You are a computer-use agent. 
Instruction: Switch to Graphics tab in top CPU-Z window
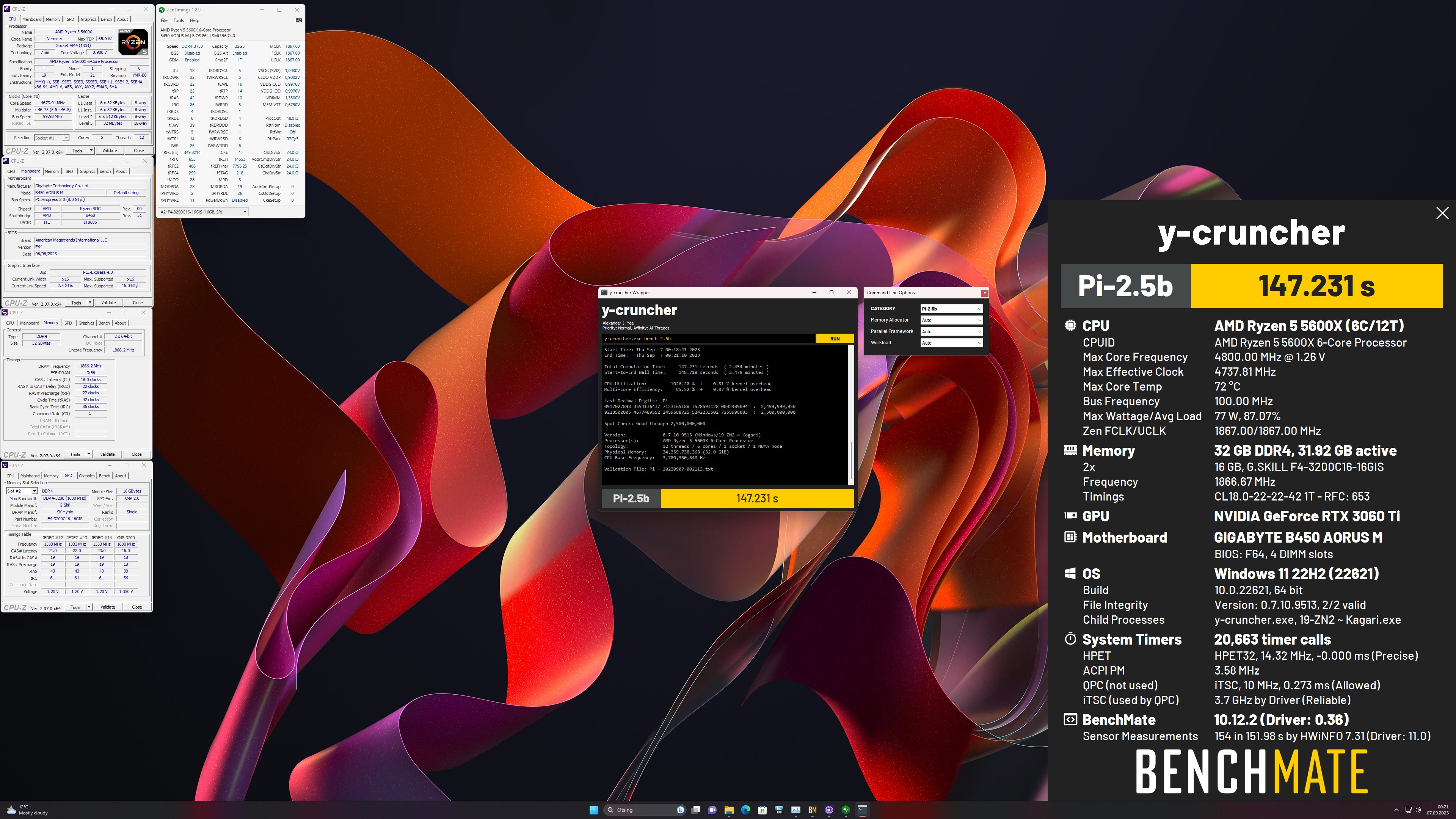tap(88, 19)
